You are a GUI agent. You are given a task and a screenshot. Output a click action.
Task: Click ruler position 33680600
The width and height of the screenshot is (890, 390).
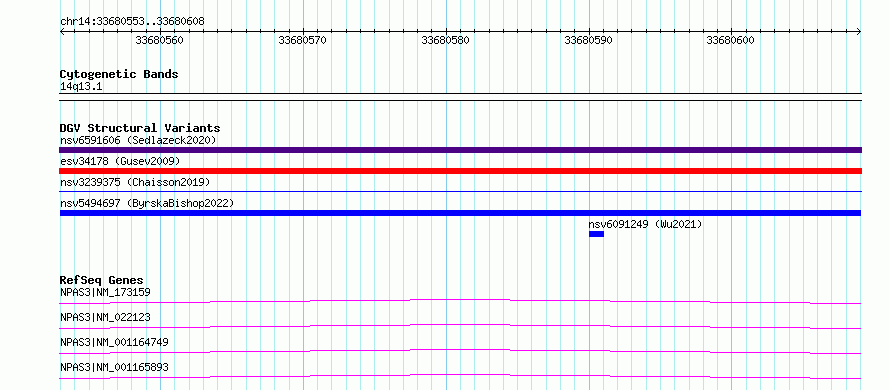(x=731, y=40)
